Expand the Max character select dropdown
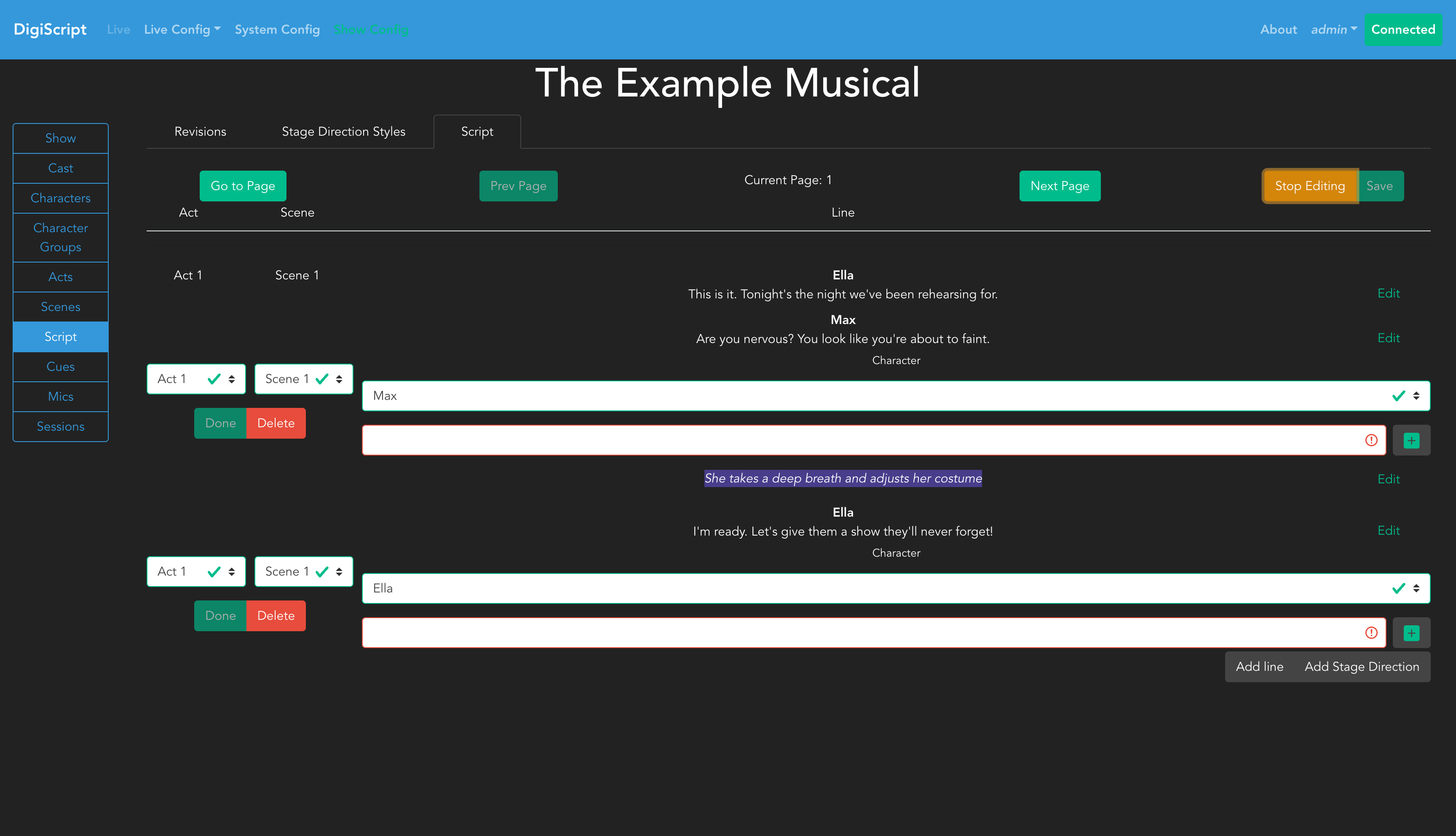1456x836 pixels. click(895, 396)
